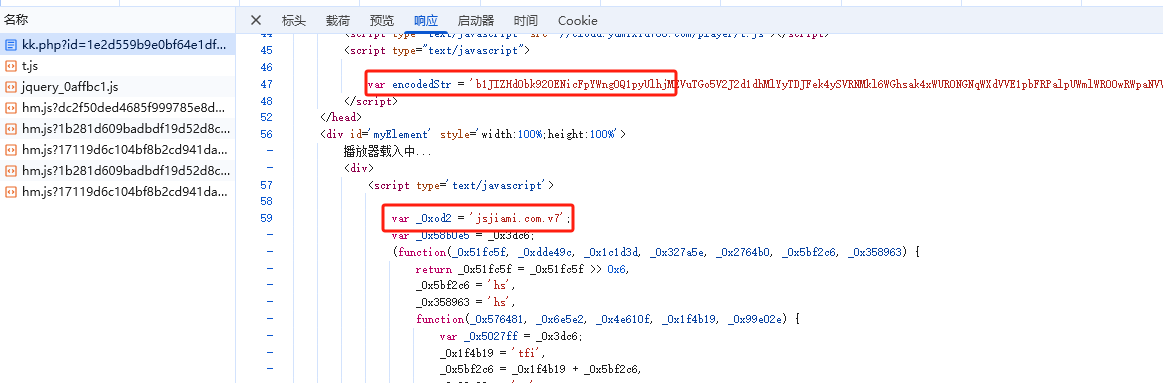Switch to the 标头 tab

point(294,20)
